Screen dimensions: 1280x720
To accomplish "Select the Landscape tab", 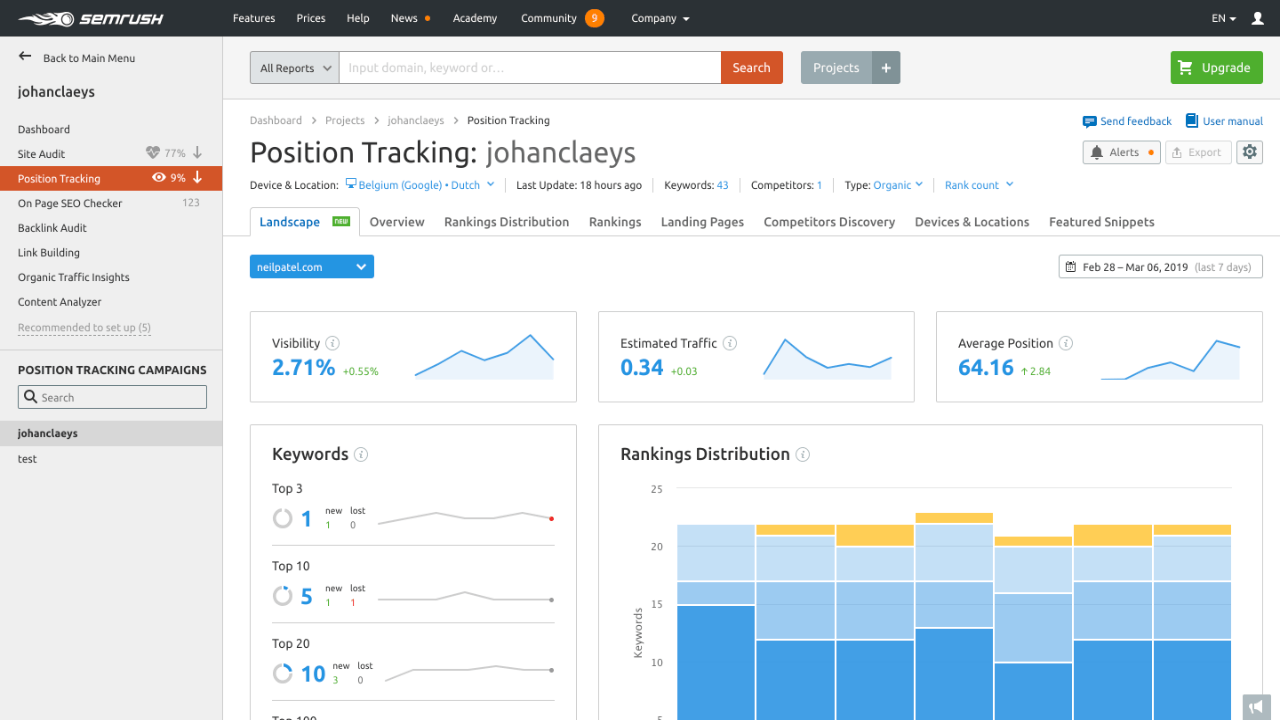I will tap(304, 222).
